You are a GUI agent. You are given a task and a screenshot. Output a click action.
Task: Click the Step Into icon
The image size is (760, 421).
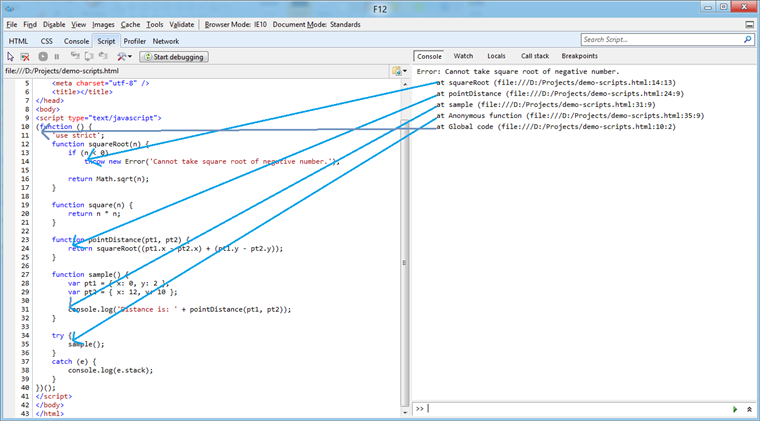tap(74, 57)
